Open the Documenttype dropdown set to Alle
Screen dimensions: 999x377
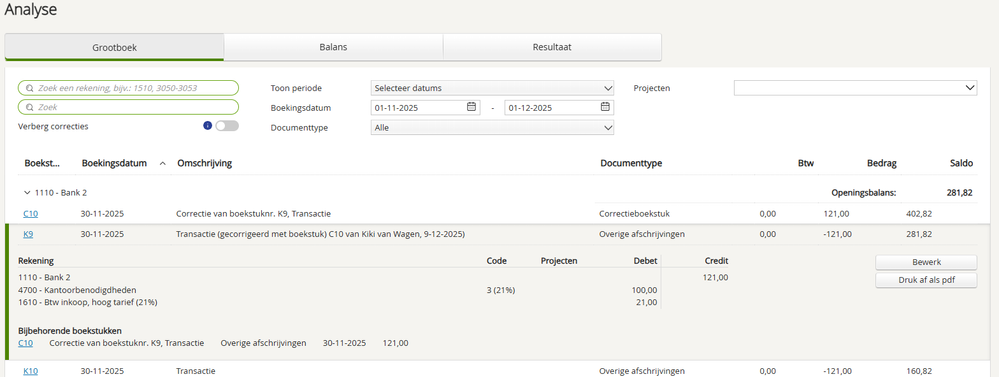click(x=492, y=127)
